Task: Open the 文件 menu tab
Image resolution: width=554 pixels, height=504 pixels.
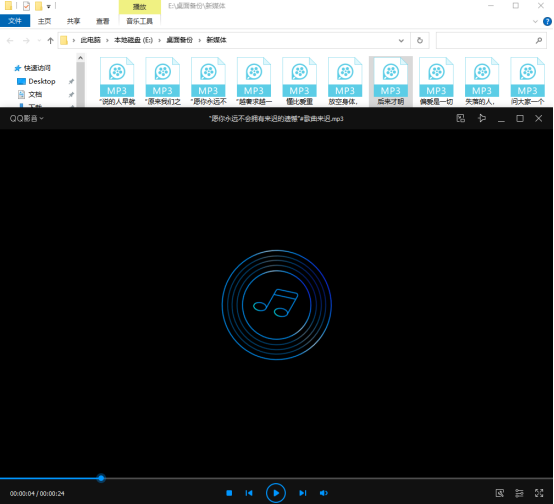Action: pyautogui.click(x=15, y=21)
